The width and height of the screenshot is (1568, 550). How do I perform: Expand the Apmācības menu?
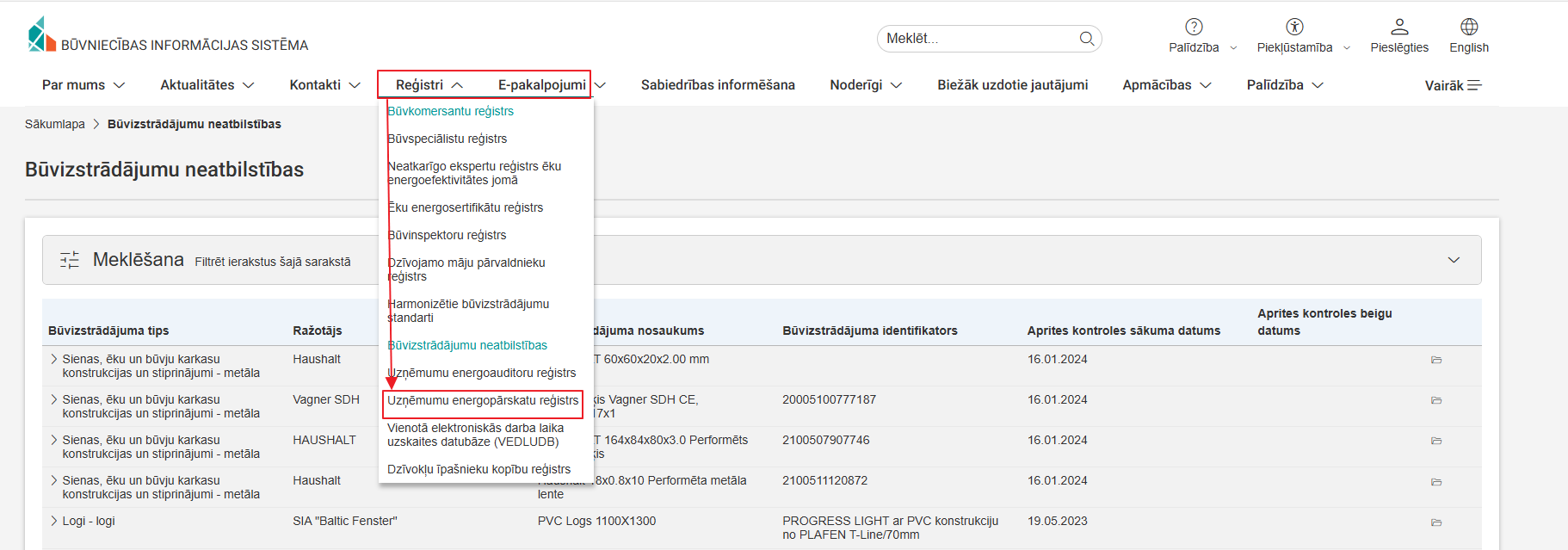pyautogui.click(x=1167, y=85)
